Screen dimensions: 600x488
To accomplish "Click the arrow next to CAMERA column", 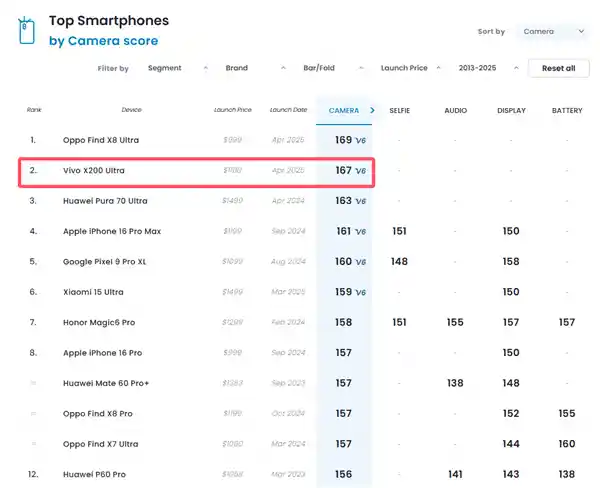I will tap(372, 110).
